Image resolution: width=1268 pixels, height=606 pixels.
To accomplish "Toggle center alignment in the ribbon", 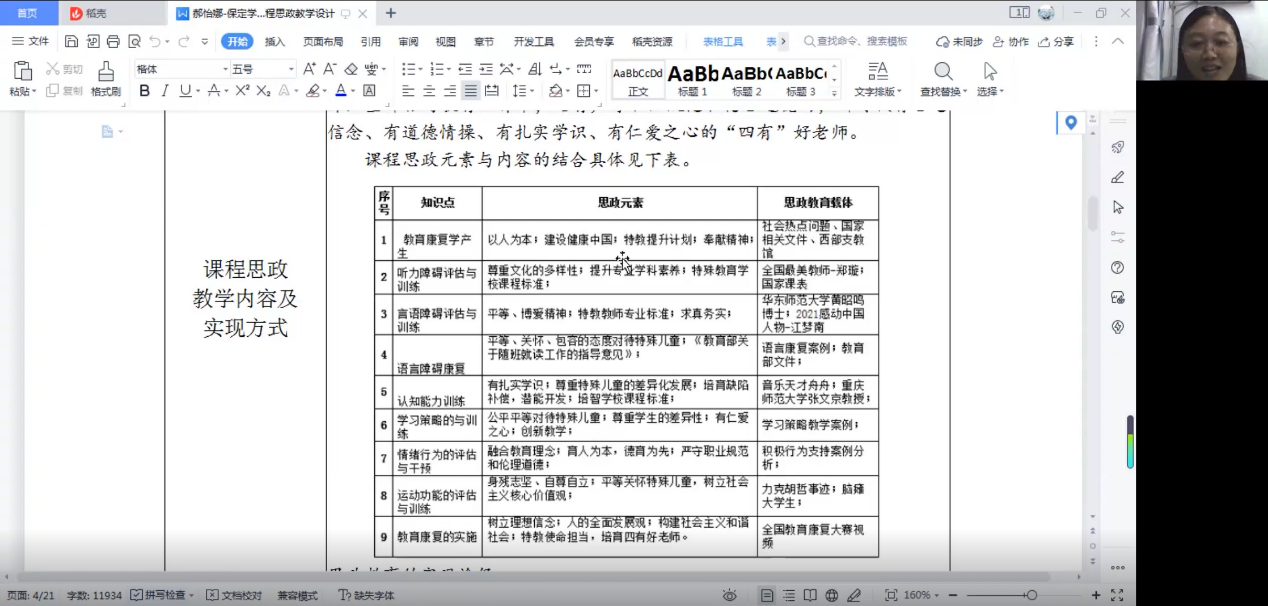I will pos(427,91).
